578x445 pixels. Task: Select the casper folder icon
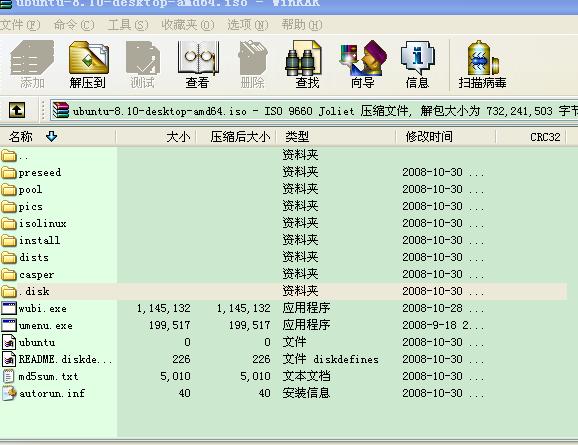coord(9,274)
